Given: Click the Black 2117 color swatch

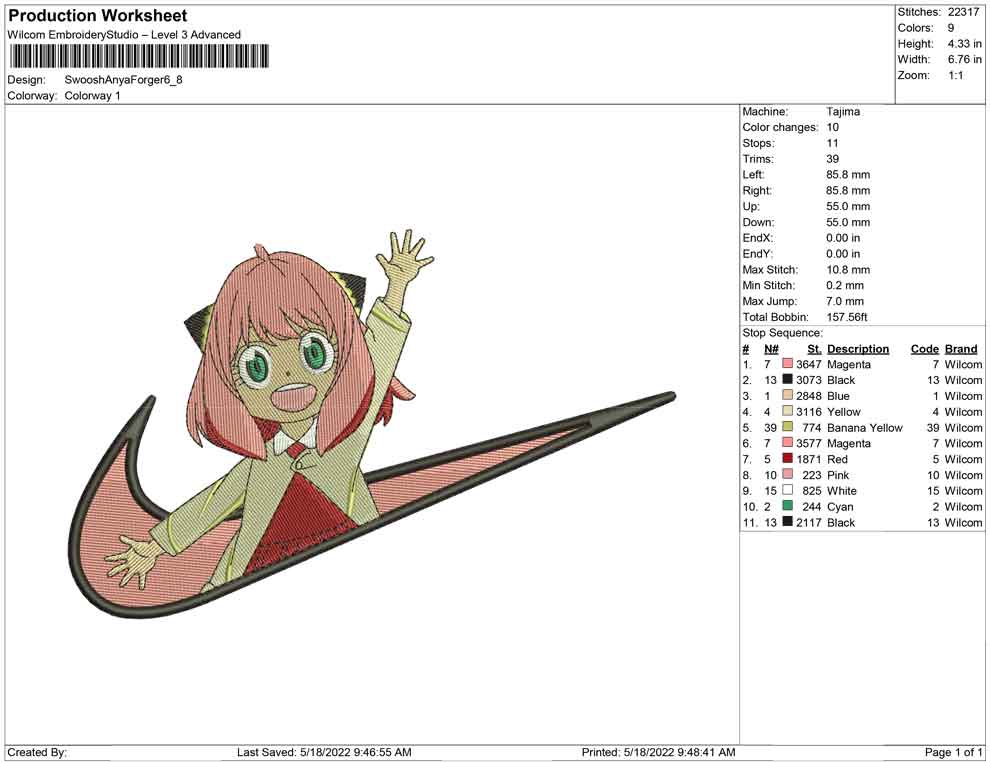Looking at the screenshot, I should (787, 521).
